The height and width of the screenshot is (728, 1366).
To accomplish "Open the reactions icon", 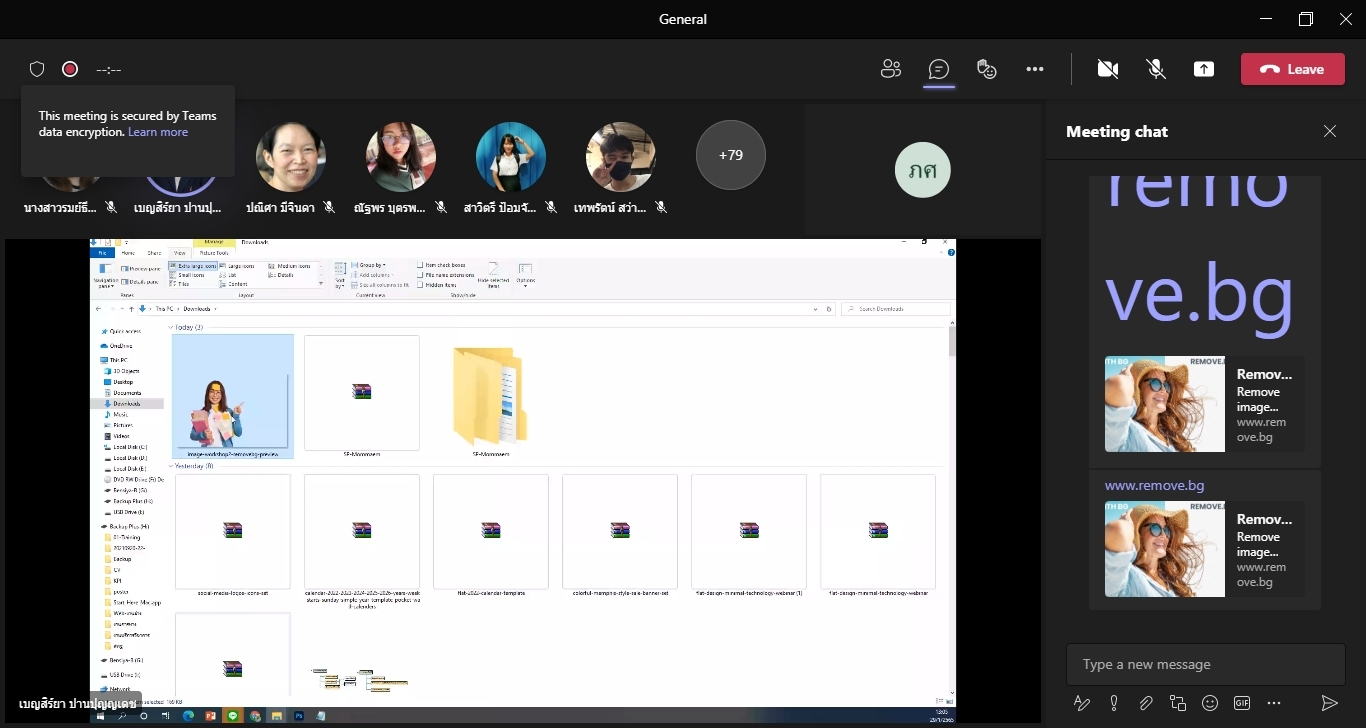I will (x=986, y=69).
